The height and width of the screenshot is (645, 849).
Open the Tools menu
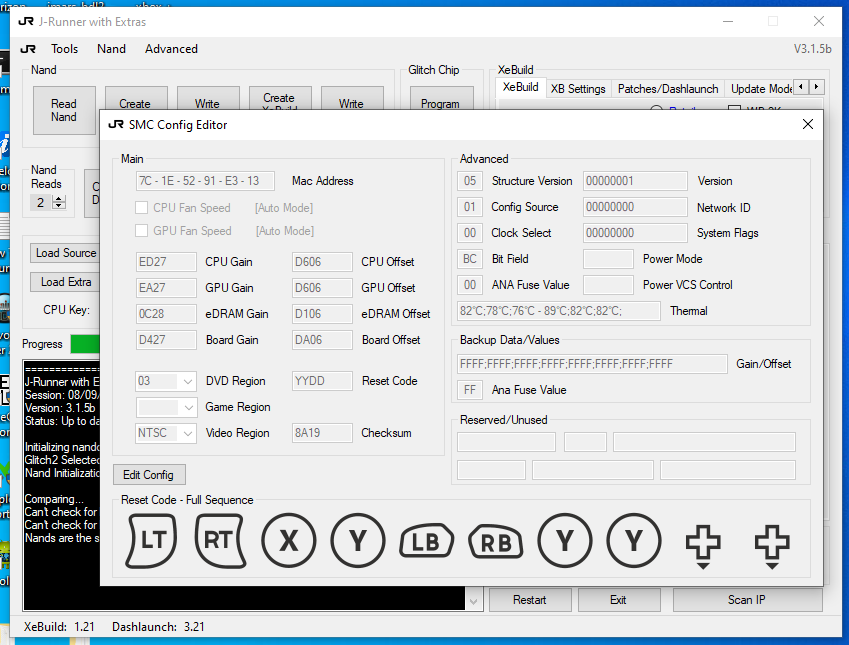pos(64,49)
